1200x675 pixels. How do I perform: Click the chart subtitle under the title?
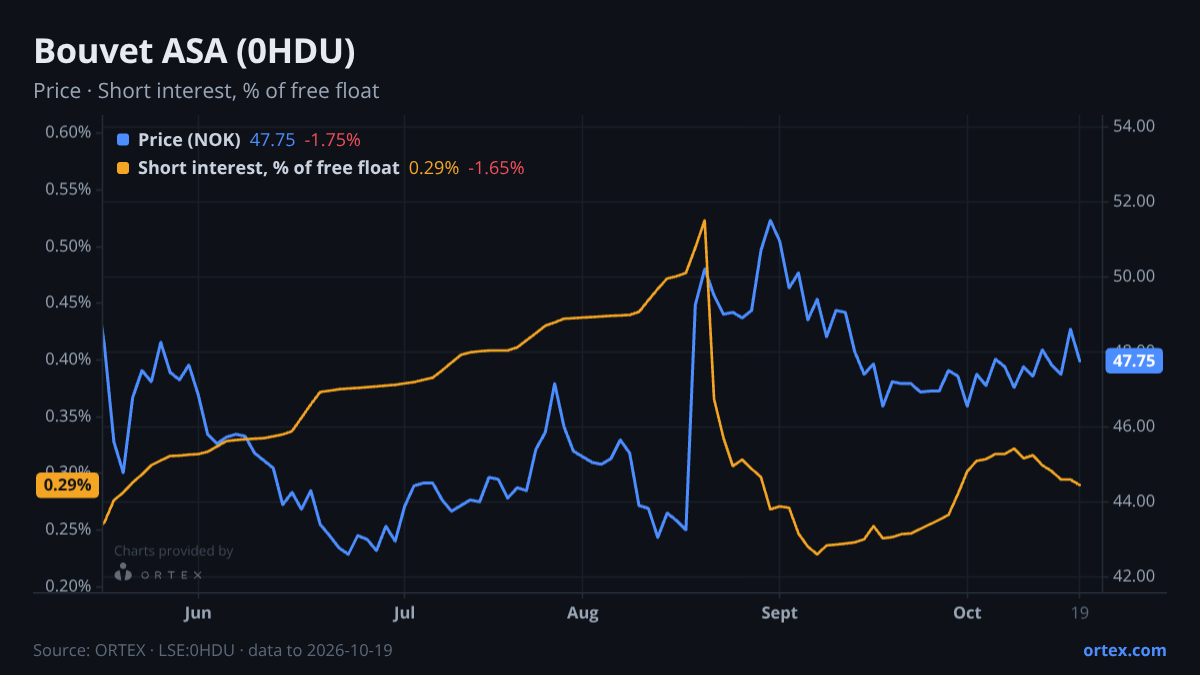(206, 91)
